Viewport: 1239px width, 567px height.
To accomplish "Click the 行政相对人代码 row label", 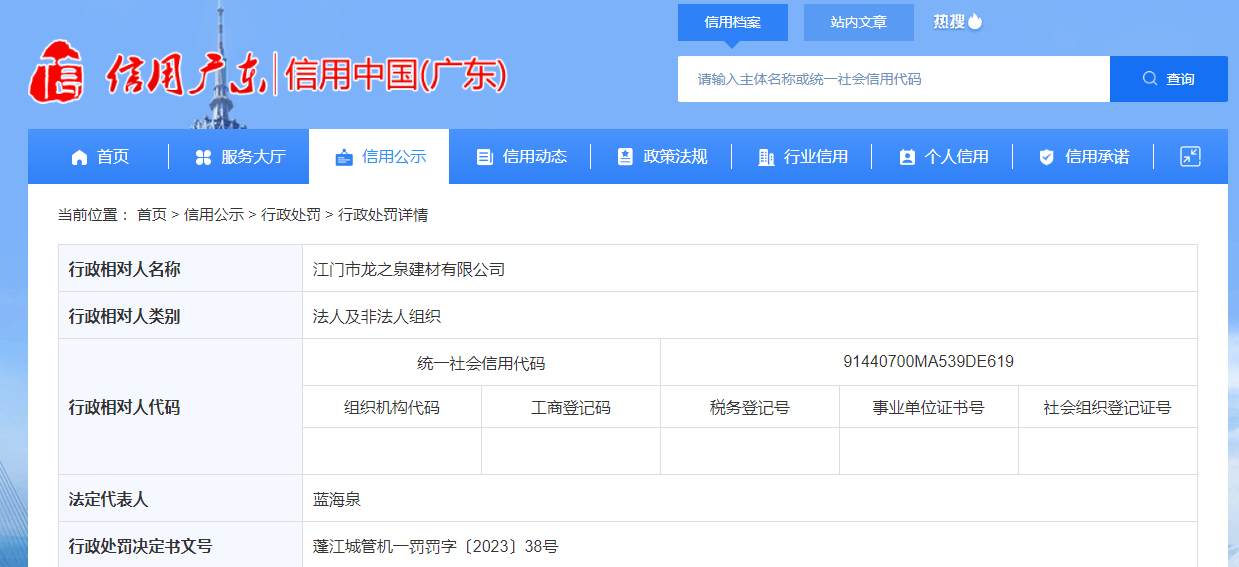I will coord(124,407).
